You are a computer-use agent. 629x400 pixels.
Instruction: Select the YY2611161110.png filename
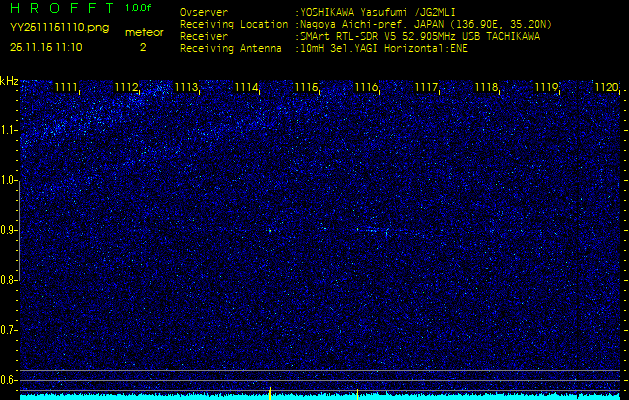tap(52, 28)
